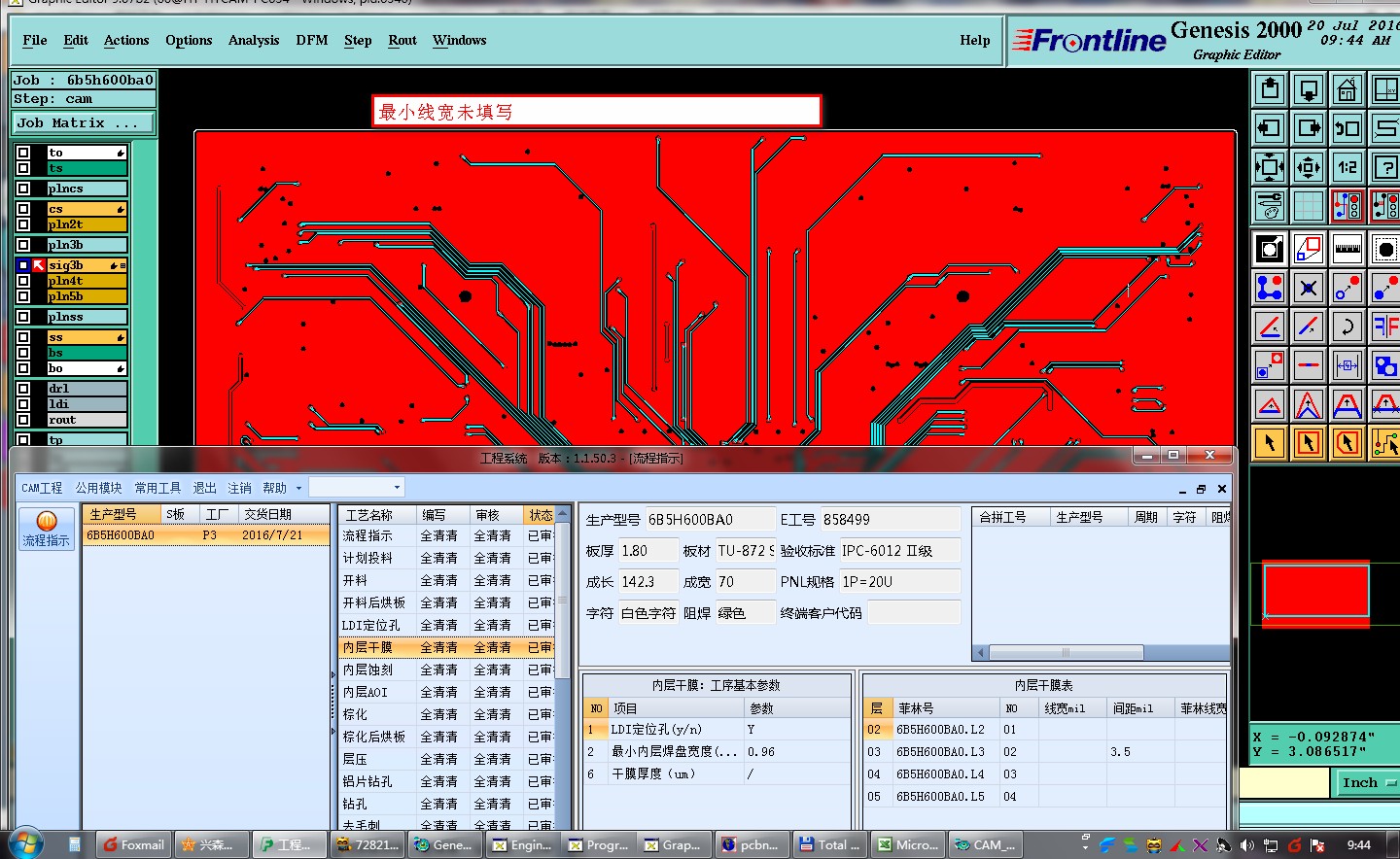Select the yellow rectangle-area selection tool
1400x859 pixels.
(x=1309, y=443)
